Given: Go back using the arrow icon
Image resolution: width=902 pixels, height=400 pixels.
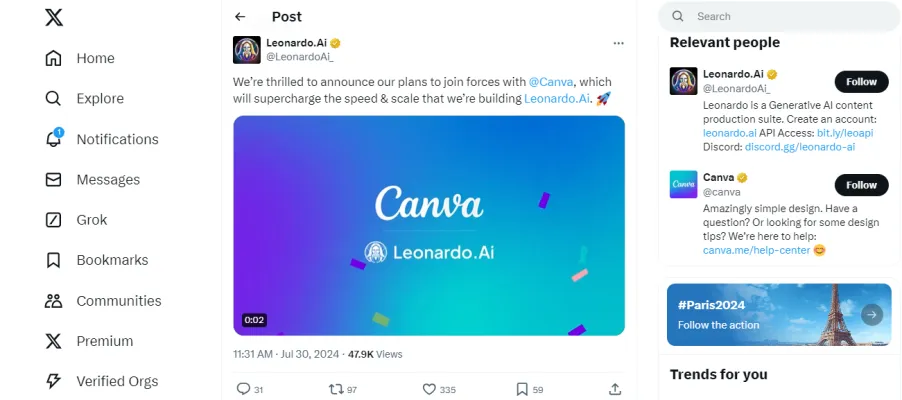Looking at the screenshot, I should point(240,17).
